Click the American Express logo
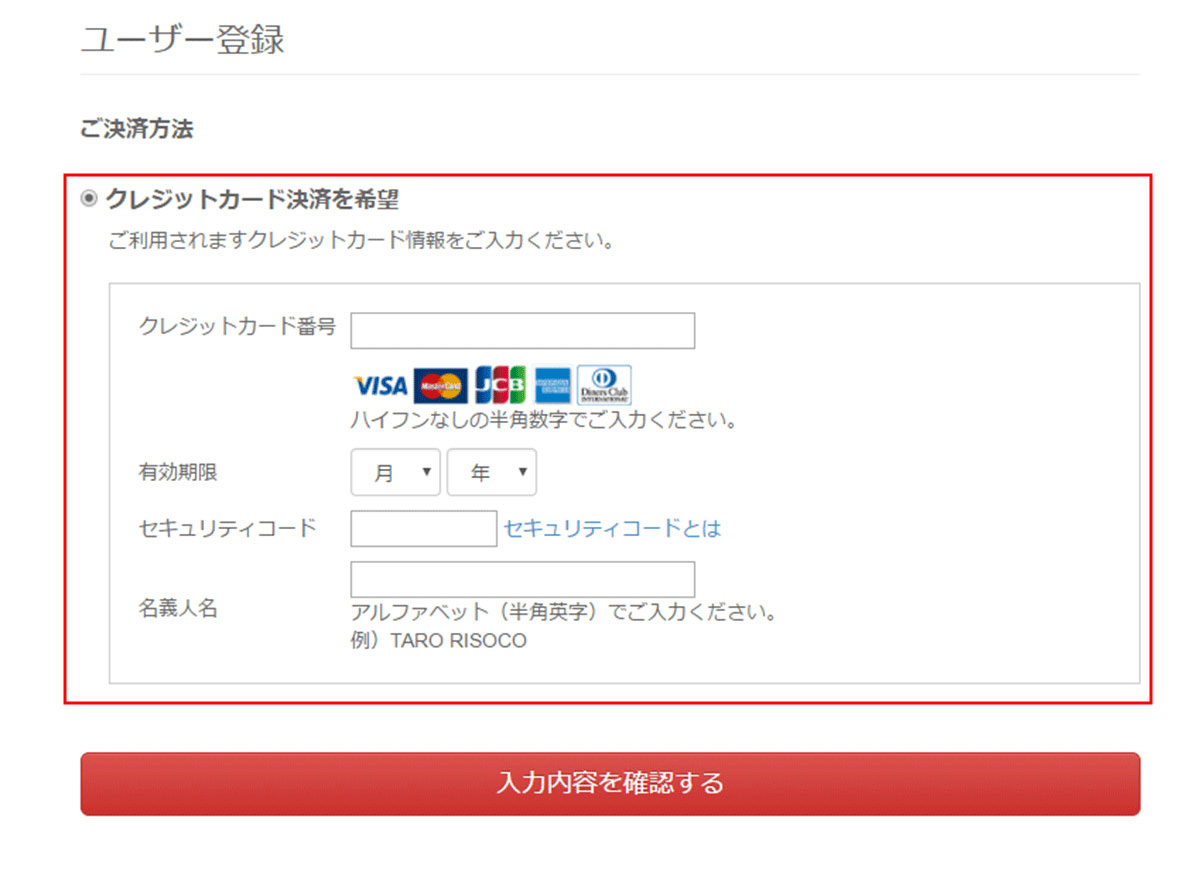 [552, 385]
